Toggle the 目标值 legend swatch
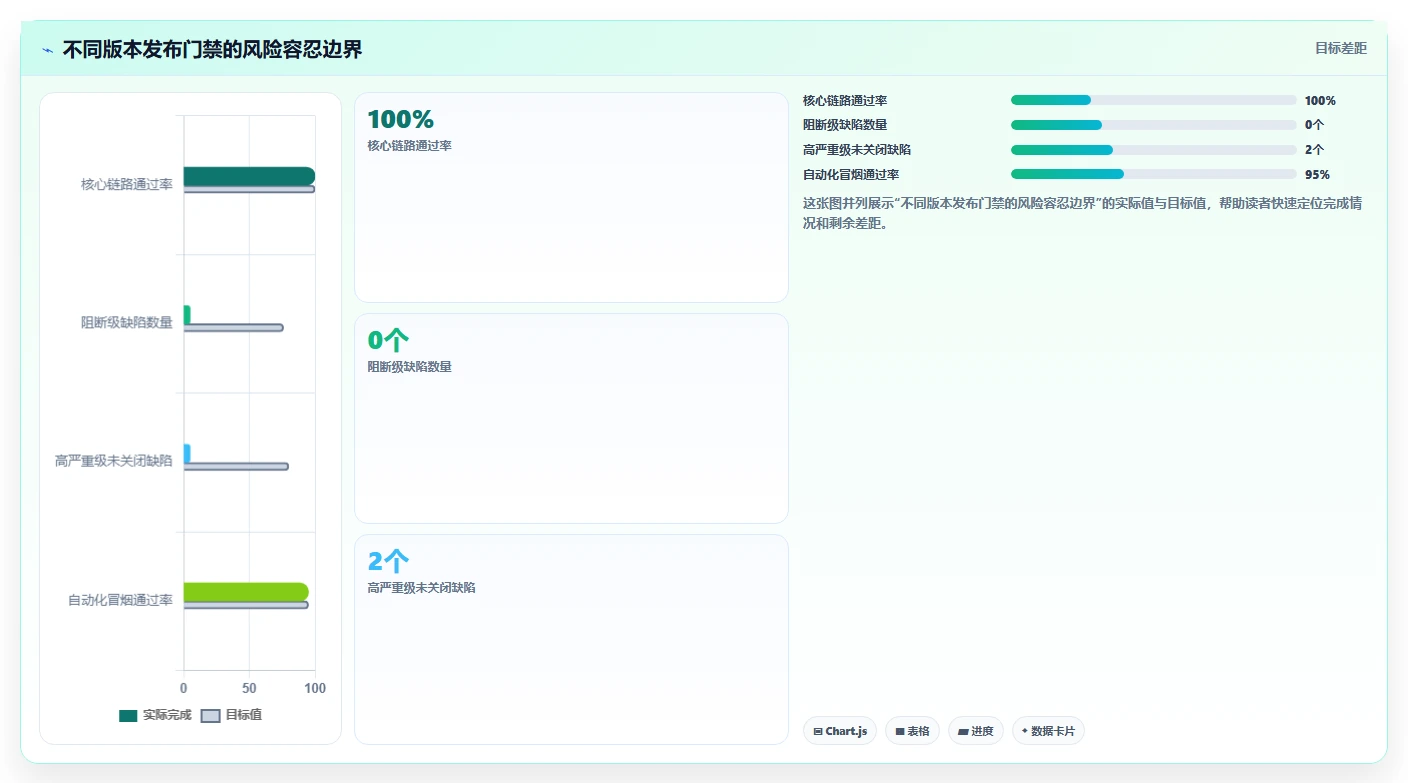Viewport: 1408px width, 783px height. coord(210,715)
